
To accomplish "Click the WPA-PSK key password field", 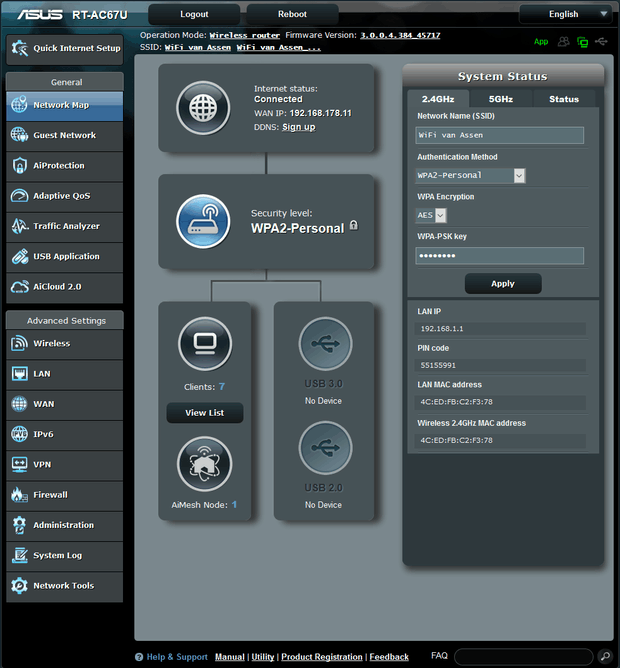I will (x=499, y=256).
